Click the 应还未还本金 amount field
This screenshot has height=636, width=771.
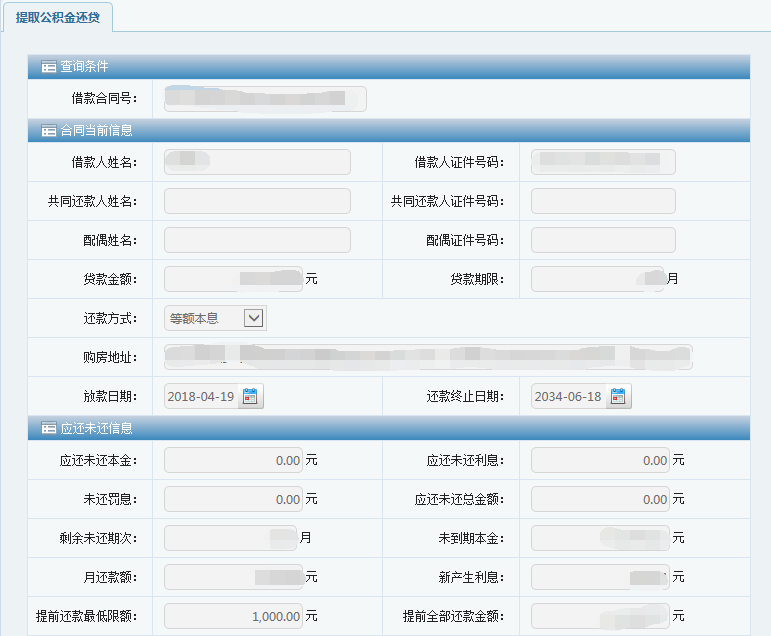point(233,460)
